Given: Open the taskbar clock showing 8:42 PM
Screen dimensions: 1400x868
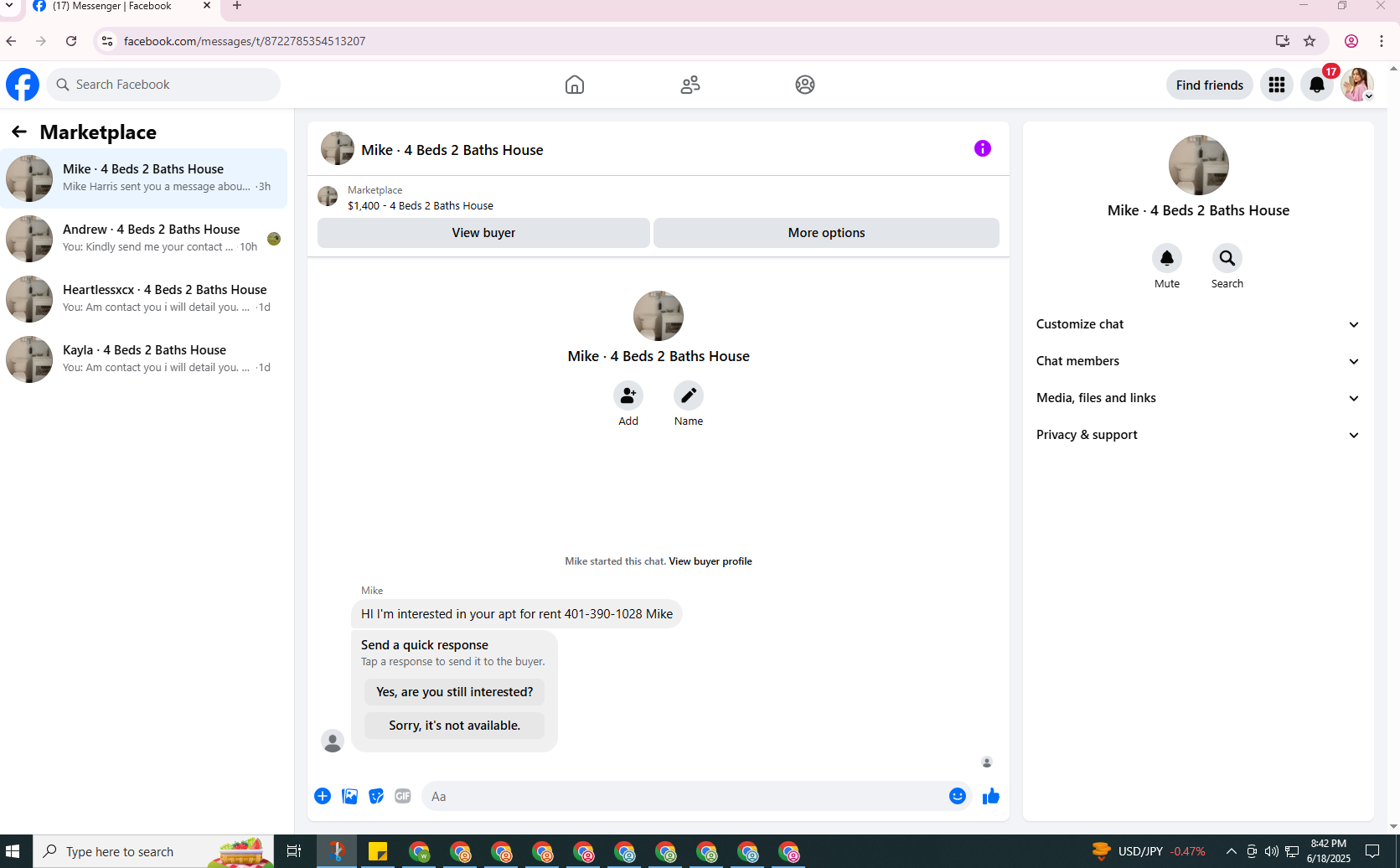Looking at the screenshot, I should 1329,851.
